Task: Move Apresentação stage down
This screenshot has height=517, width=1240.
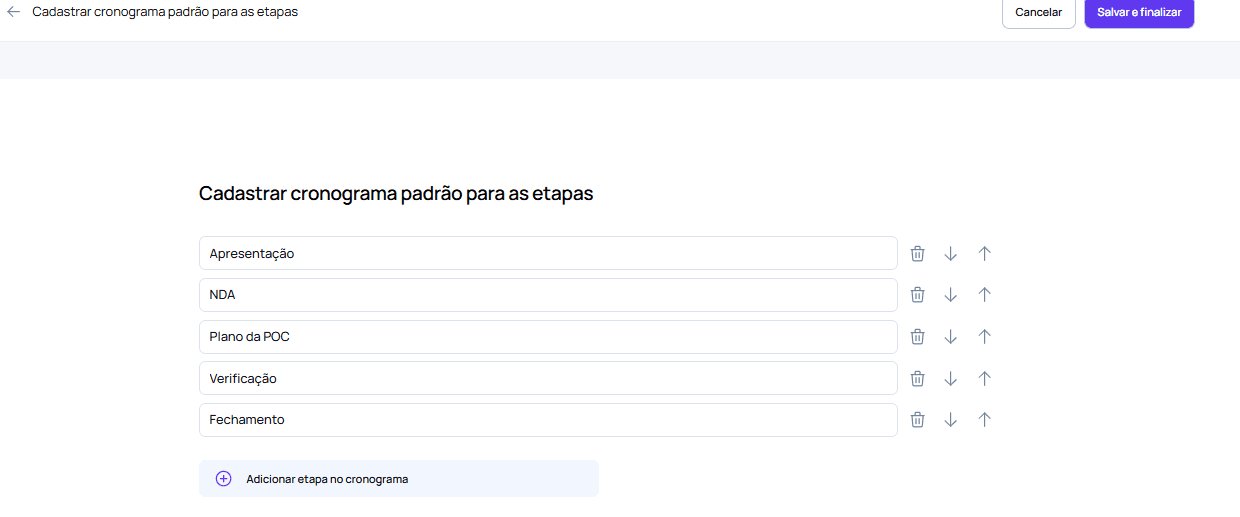Action: pyautogui.click(x=951, y=253)
